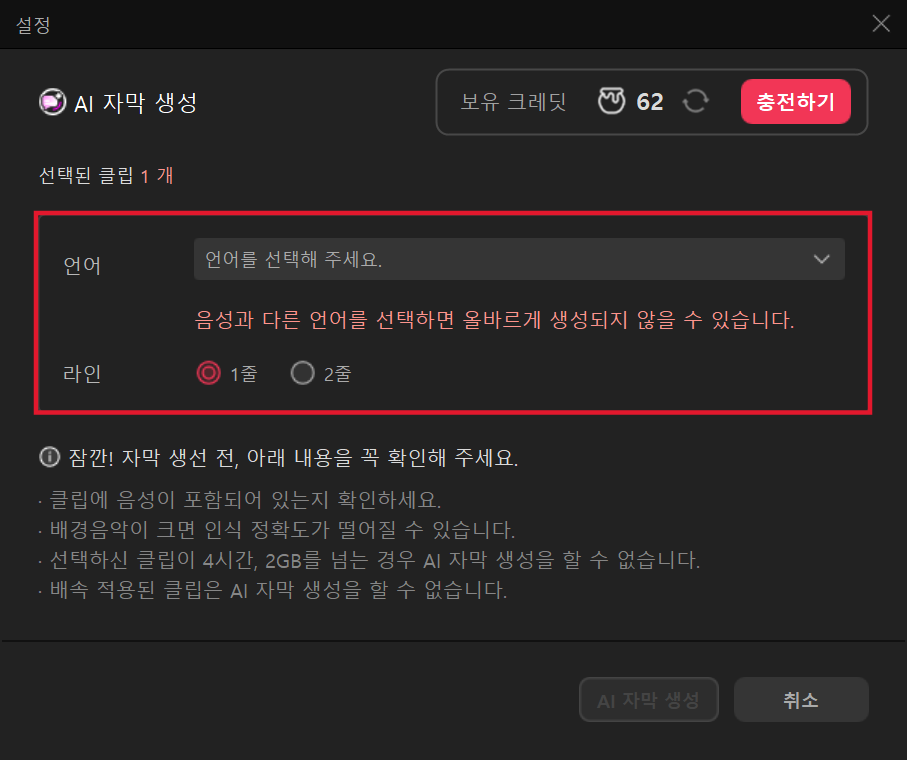Screen dimensions: 907x760
Task: Click the 라인 field label
Action: pos(82,374)
